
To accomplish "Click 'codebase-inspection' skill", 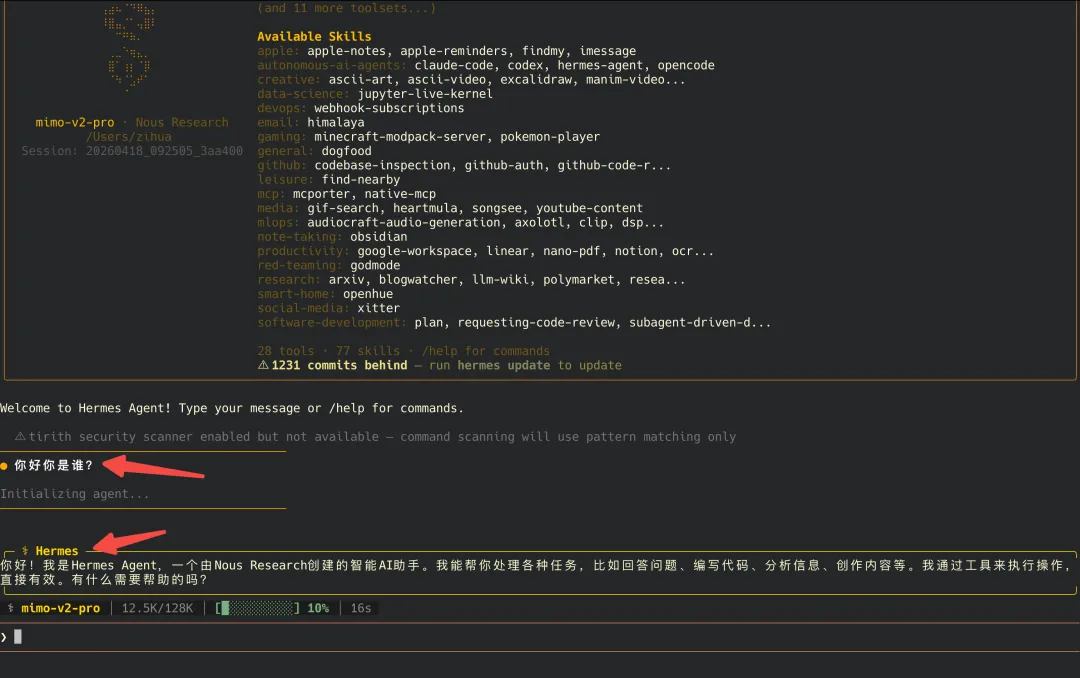I will [382, 165].
